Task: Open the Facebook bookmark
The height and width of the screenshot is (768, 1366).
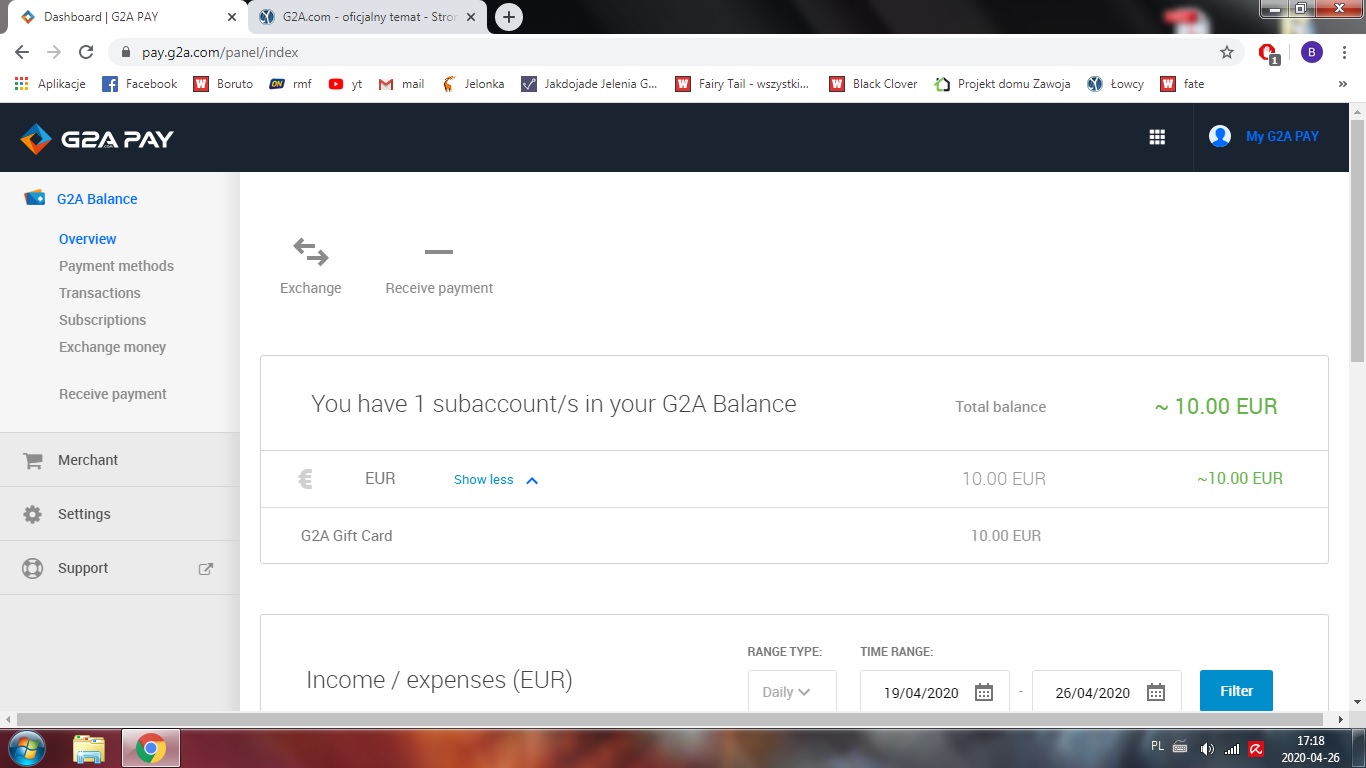Action: pyautogui.click(x=140, y=84)
